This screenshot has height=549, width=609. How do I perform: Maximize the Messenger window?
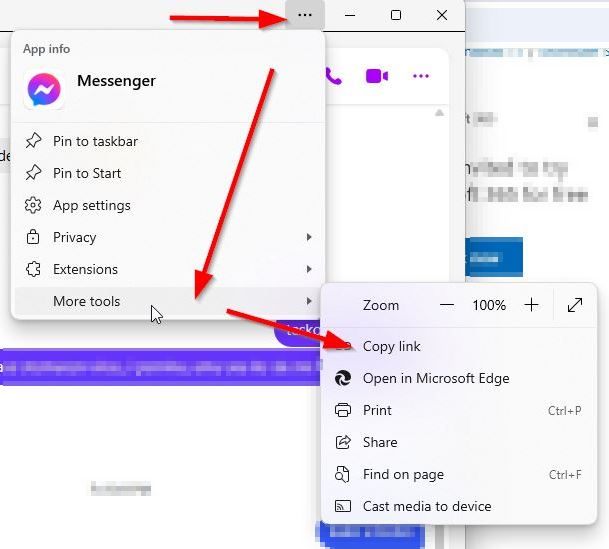point(396,15)
